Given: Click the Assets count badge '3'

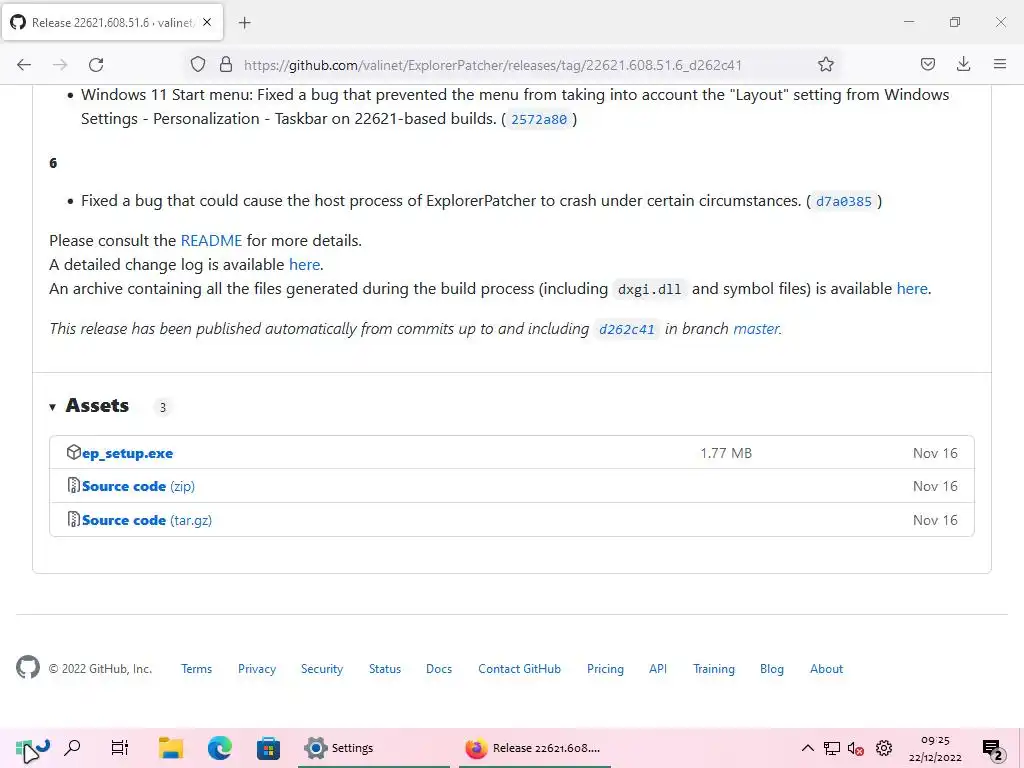Looking at the screenshot, I should click(x=163, y=408).
